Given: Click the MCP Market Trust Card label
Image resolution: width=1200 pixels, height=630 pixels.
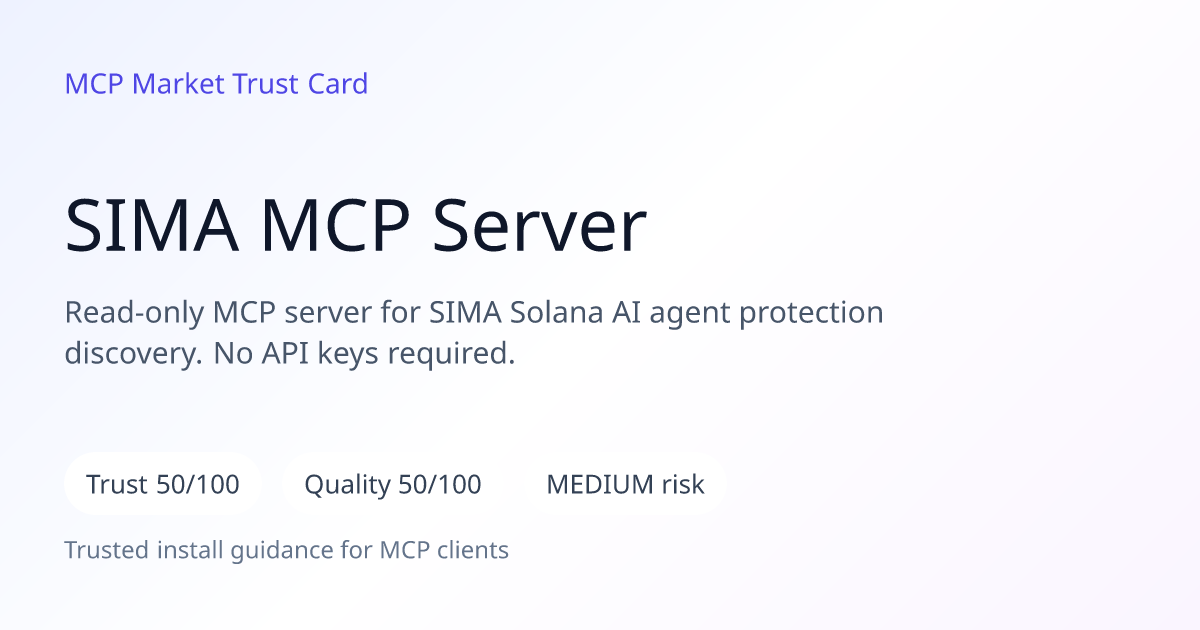Looking at the screenshot, I should pyautogui.click(x=216, y=84).
